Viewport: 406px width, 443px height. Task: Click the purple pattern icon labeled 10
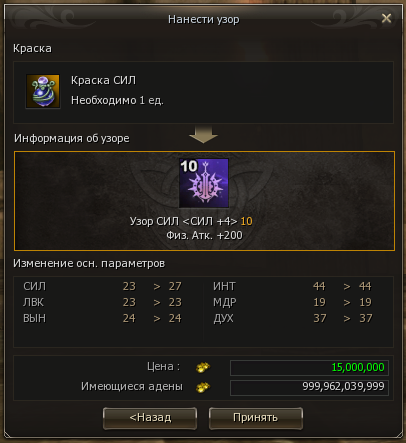coord(204,183)
